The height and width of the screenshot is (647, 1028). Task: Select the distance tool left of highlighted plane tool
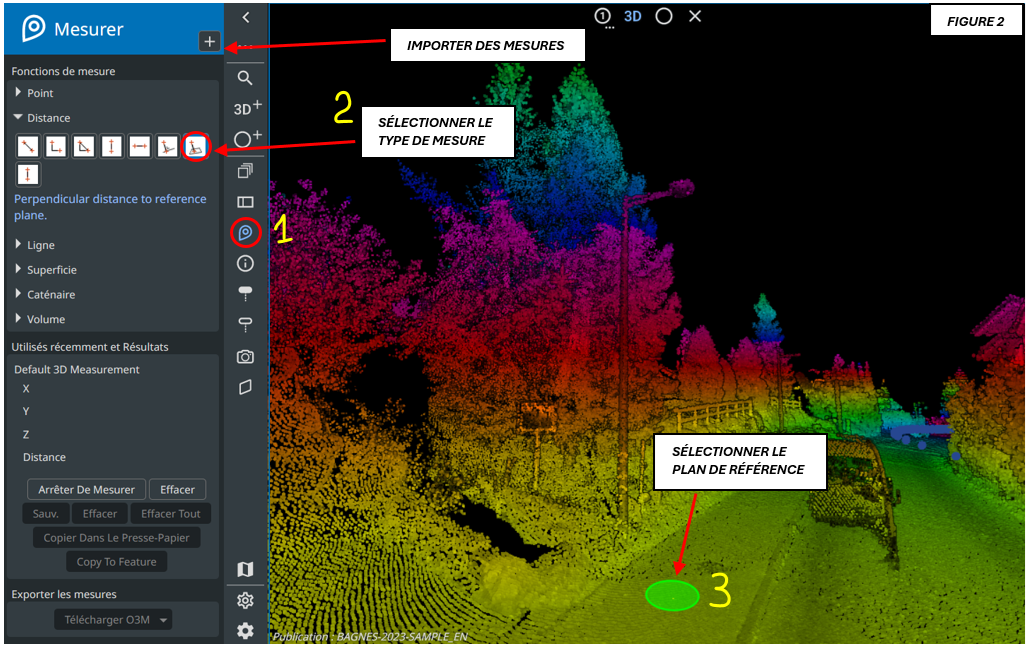pos(168,146)
